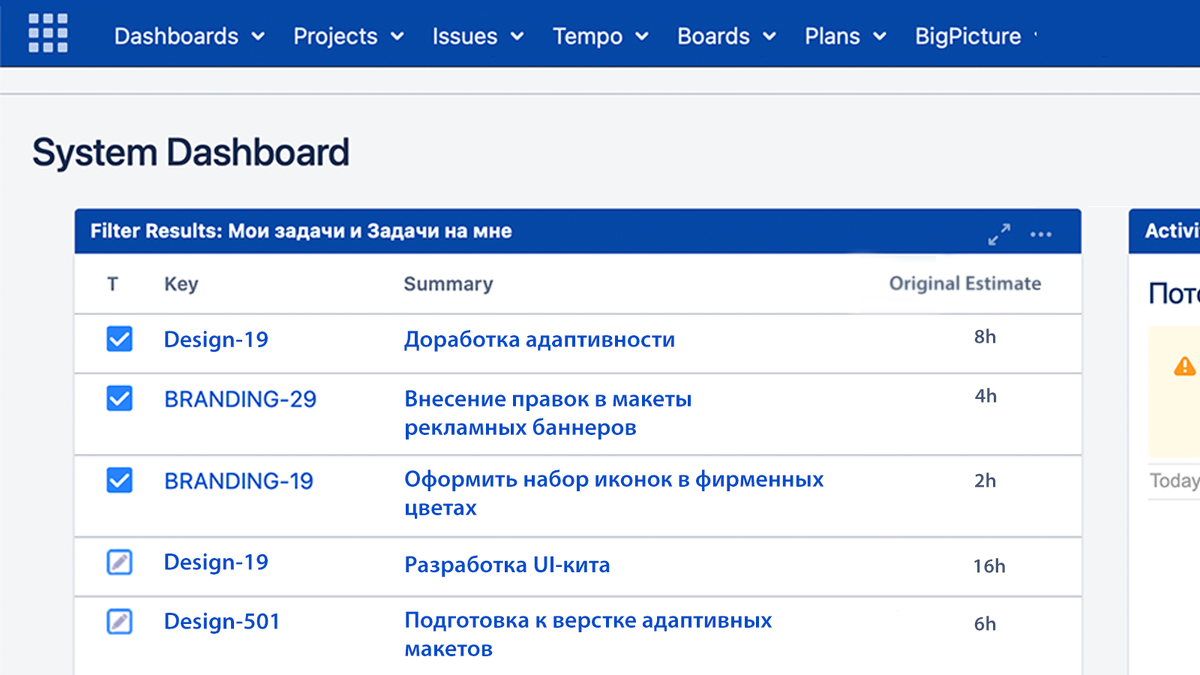The height and width of the screenshot is (675, 1200).
Task: Open the BigPicture menu
Action: 975,36
